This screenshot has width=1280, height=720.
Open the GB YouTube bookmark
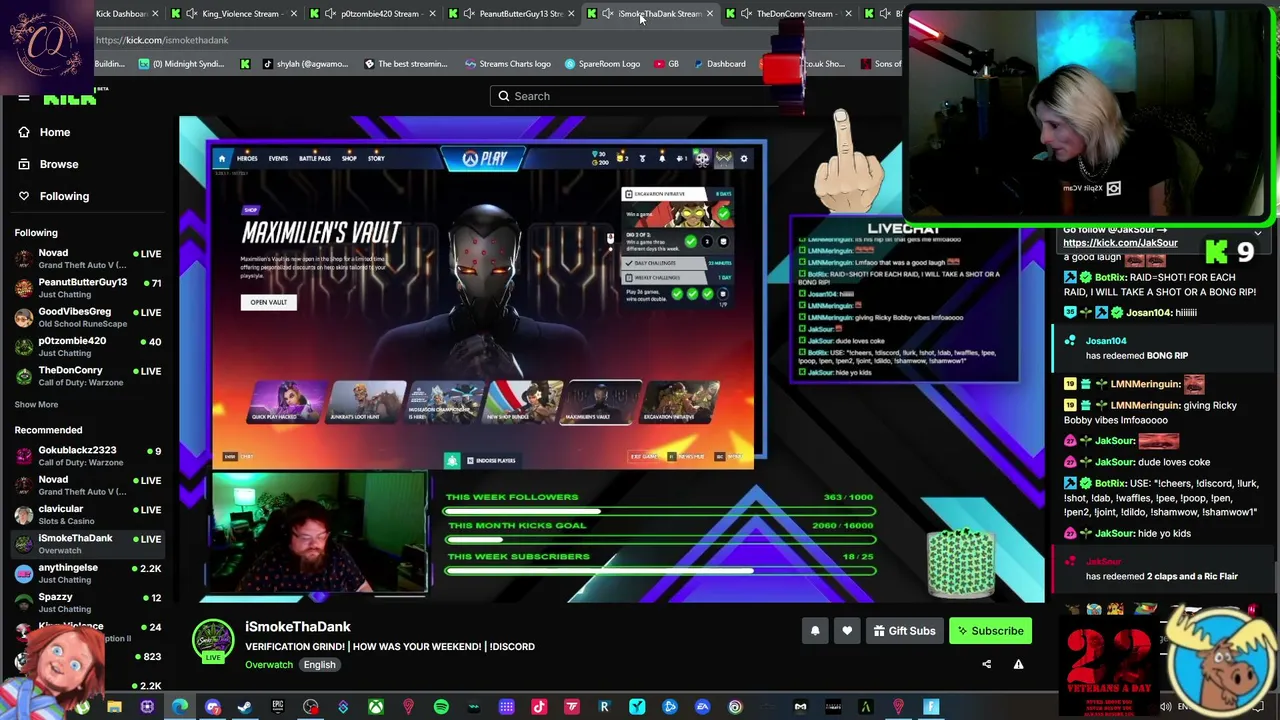tap(666, 64)
